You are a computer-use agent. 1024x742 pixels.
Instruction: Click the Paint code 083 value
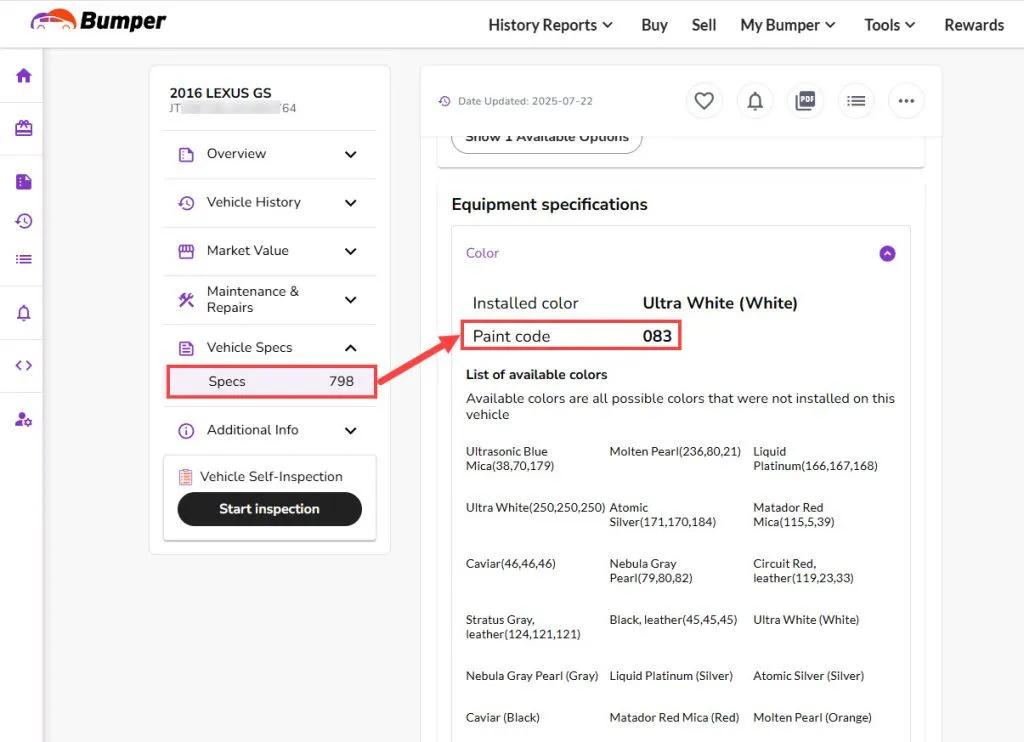657,336
